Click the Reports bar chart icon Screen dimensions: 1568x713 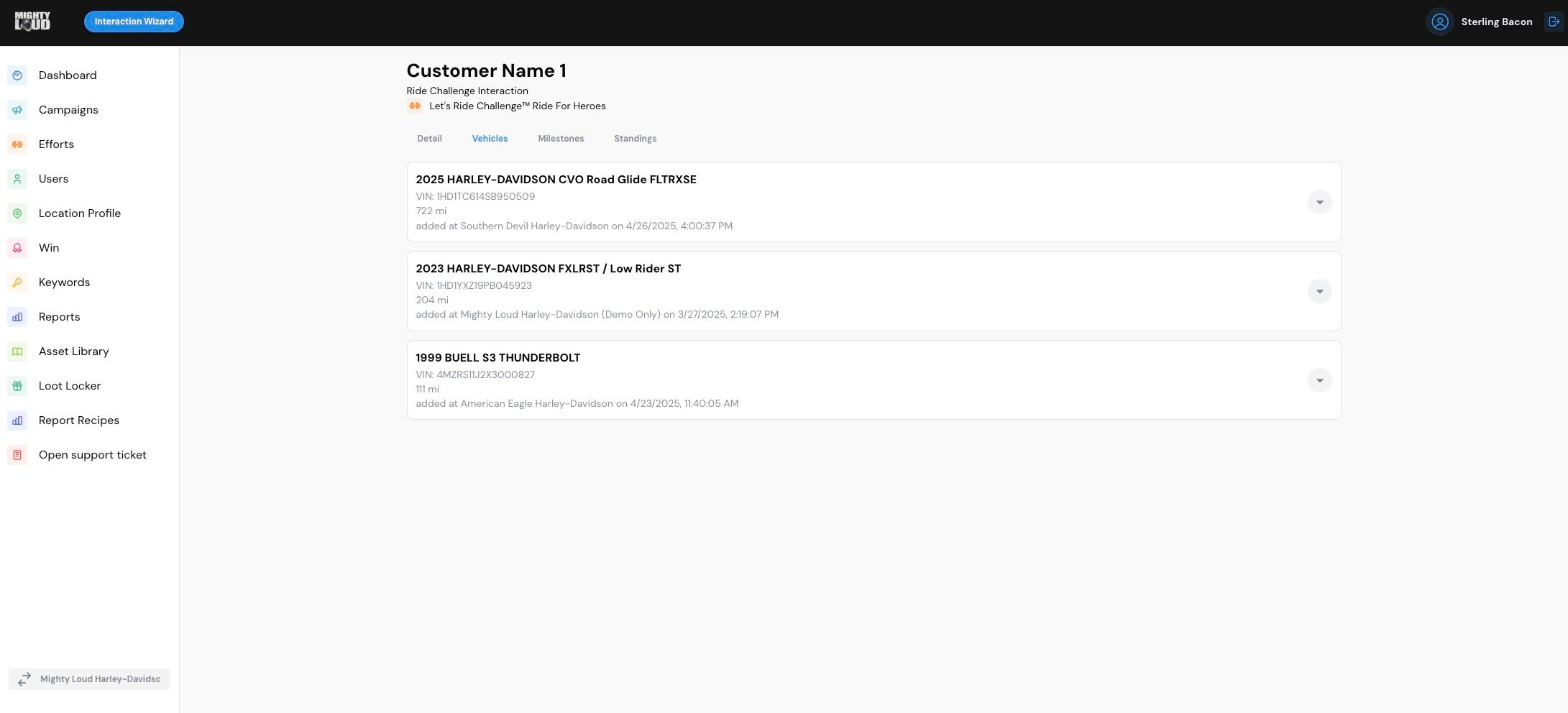click(x=17, y=317)
